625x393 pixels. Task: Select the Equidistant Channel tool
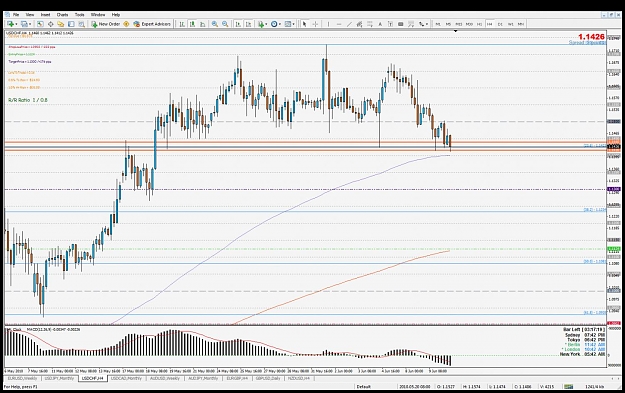tap(359, 24)
